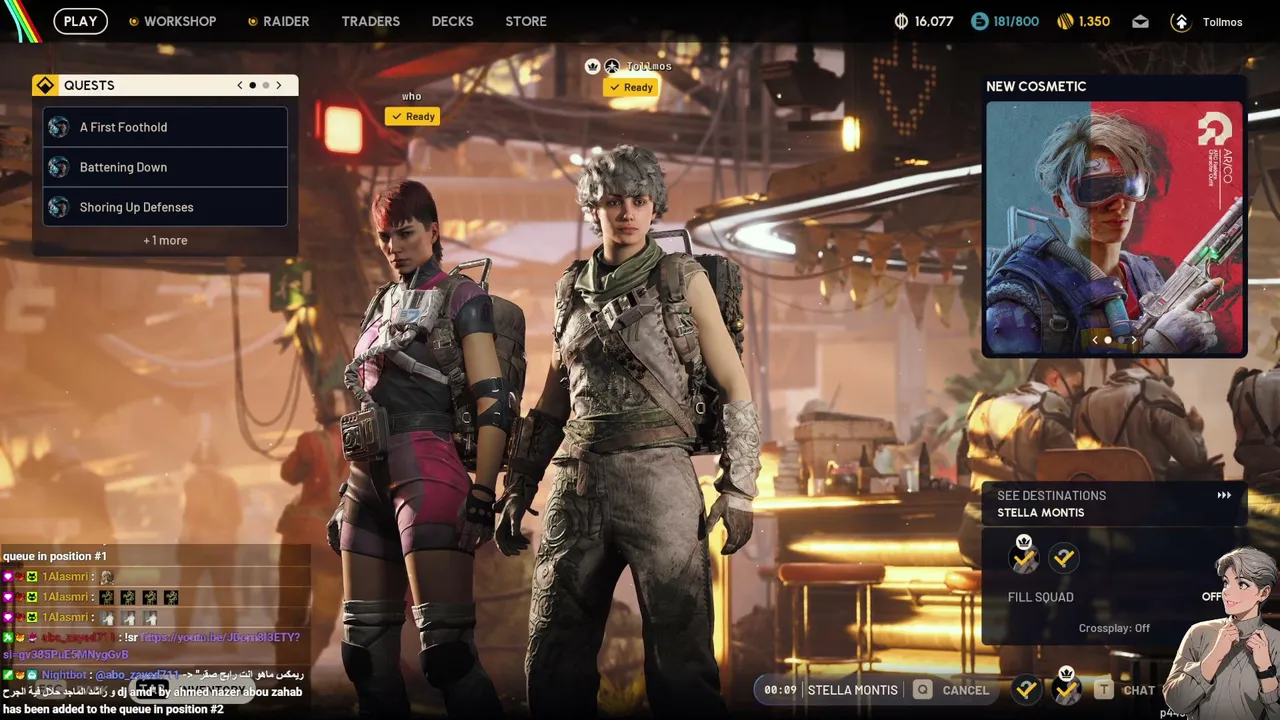Viewport: 1280px width, 720px height.
Task: Click the orange dot beside Raider
Action: click(x=252, y=22)
